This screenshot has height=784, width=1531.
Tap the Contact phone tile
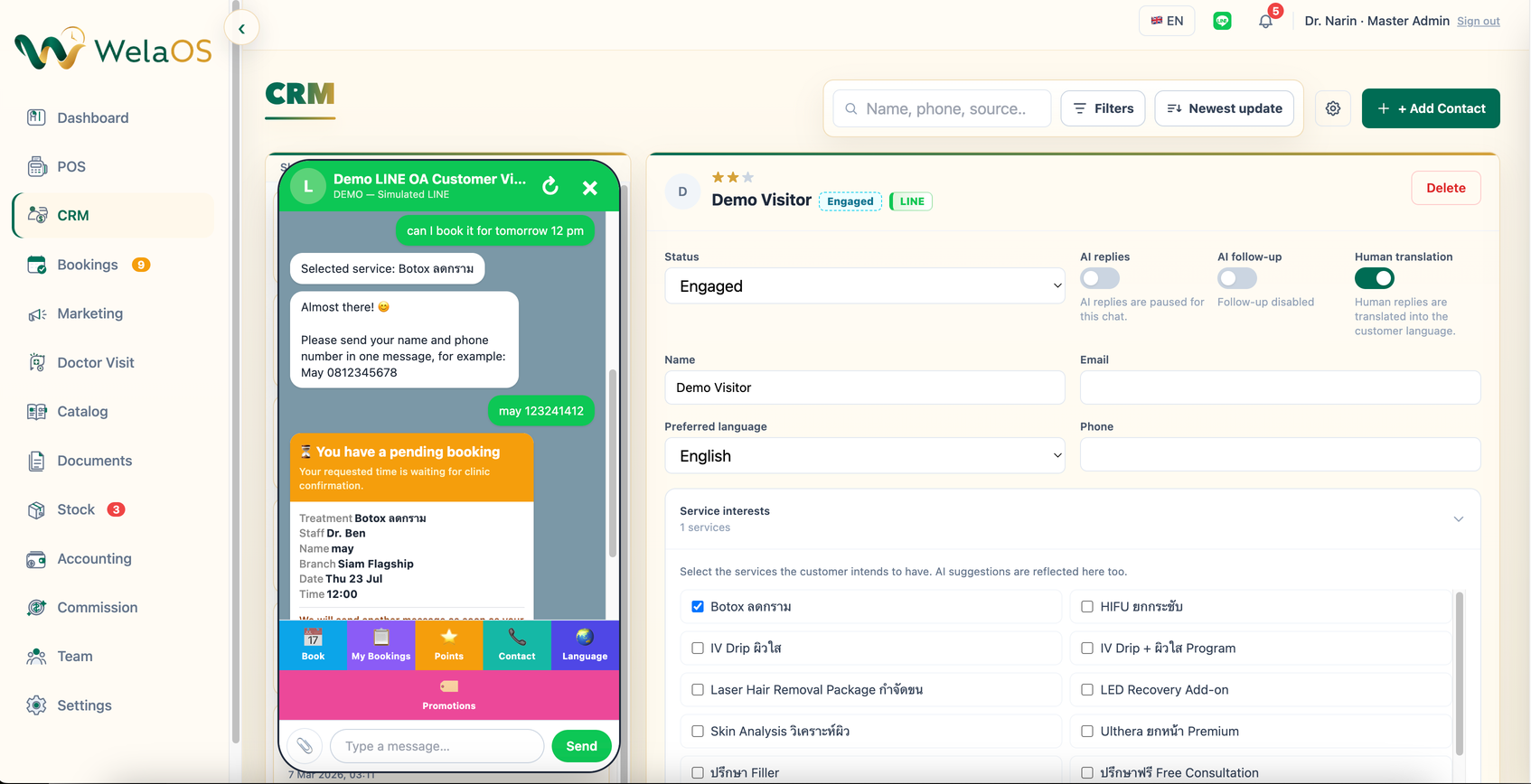coord(517,645)
